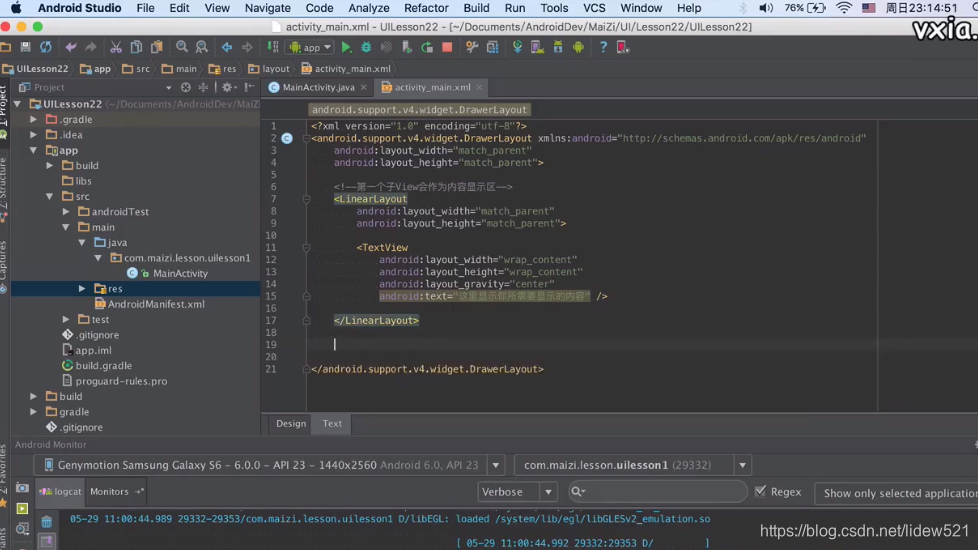The width and height of the screenshot is (978, 550).
Task: Collapse the app module node
Action: tap(34, 150)
